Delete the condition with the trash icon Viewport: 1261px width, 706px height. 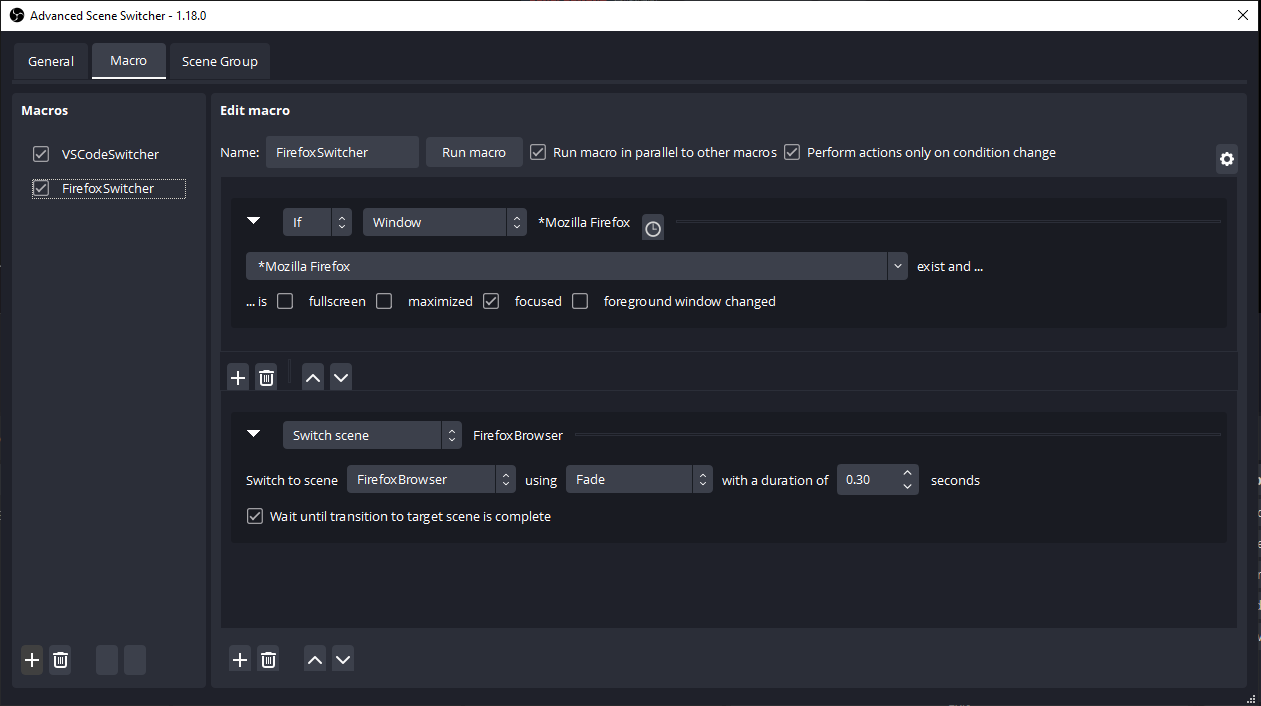[266, 377]
